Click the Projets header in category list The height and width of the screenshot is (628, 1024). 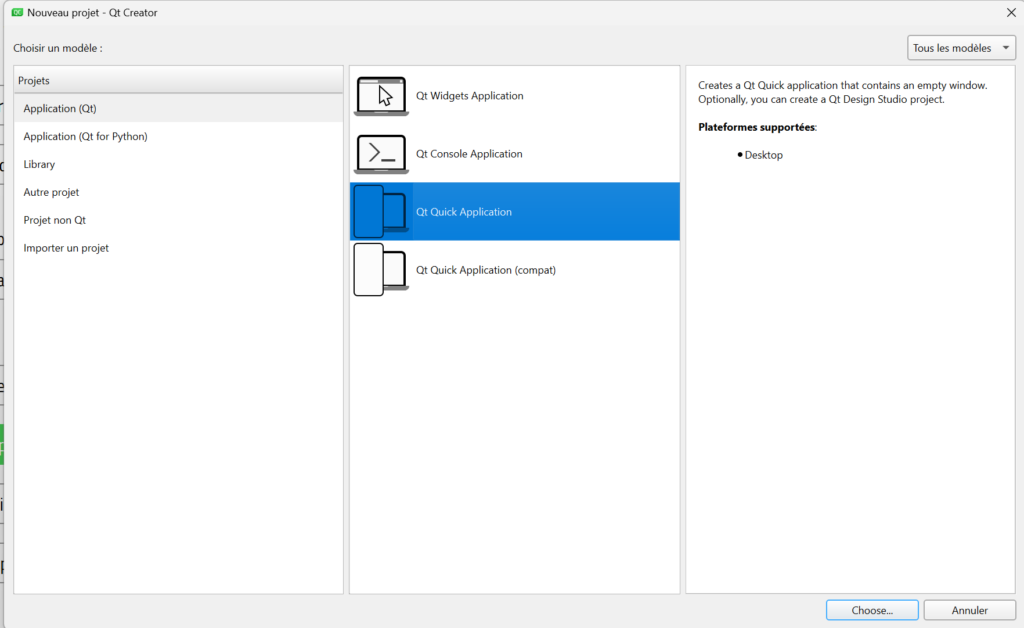pos(178,80)
